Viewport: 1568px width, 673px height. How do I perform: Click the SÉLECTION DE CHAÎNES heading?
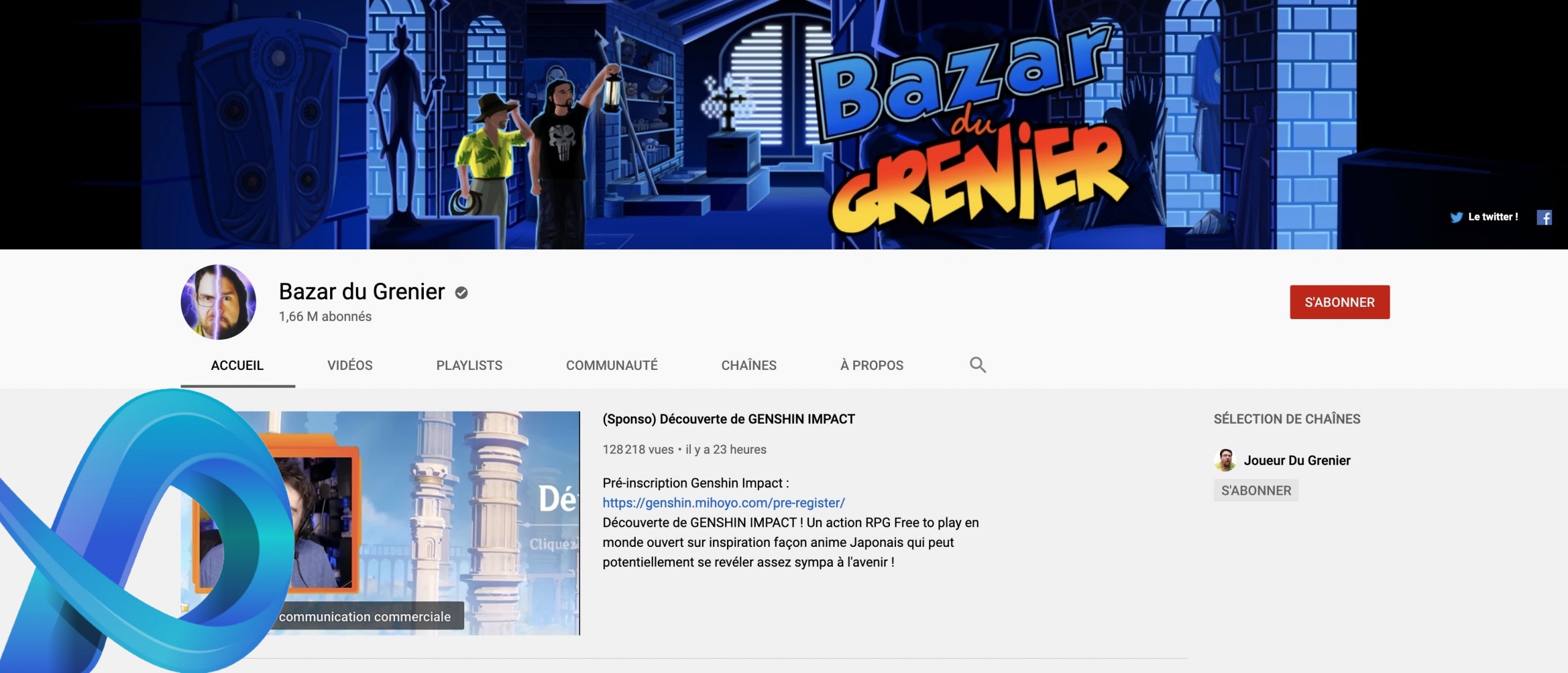[1287, 419]
